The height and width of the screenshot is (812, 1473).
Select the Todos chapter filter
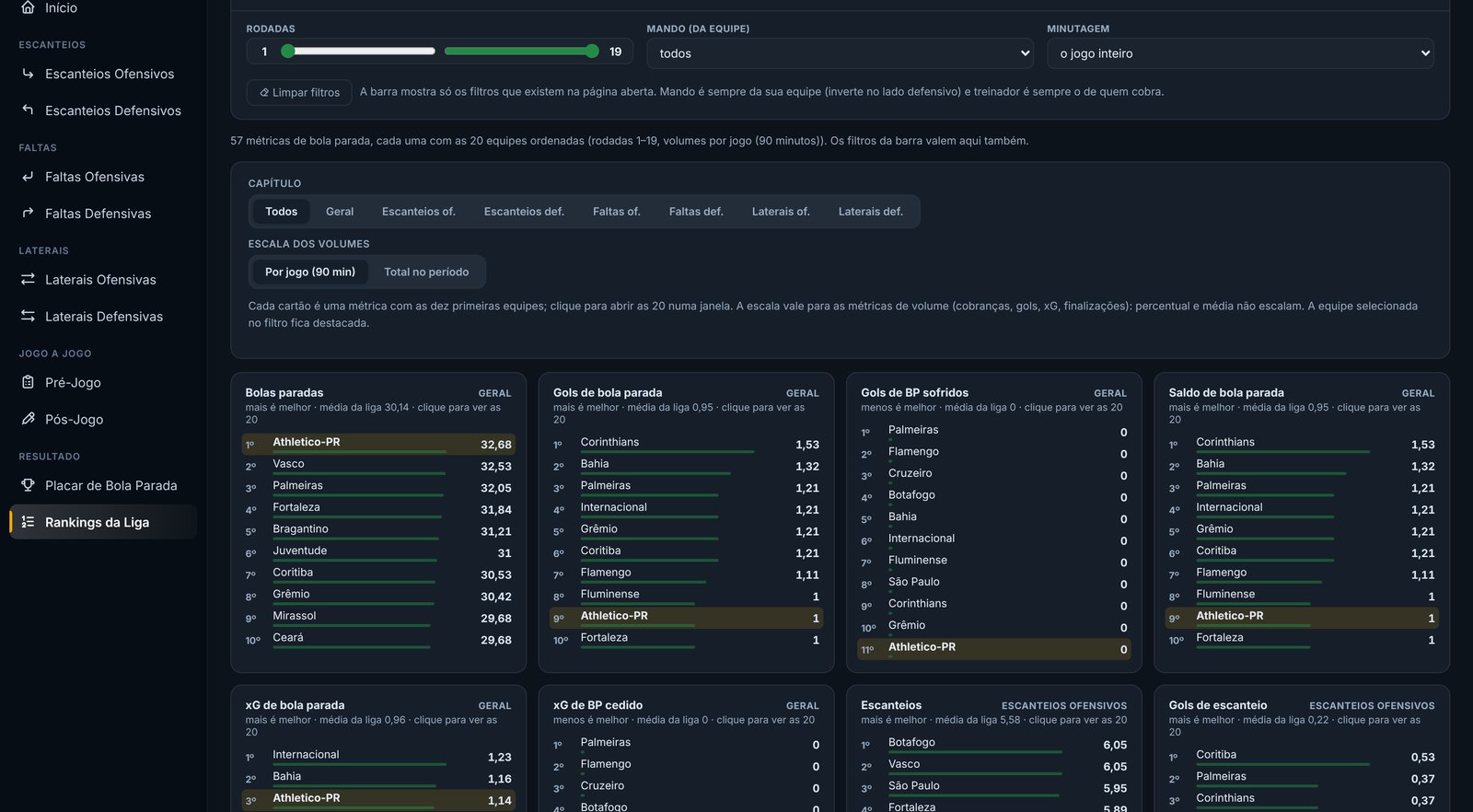coord(282,212)
